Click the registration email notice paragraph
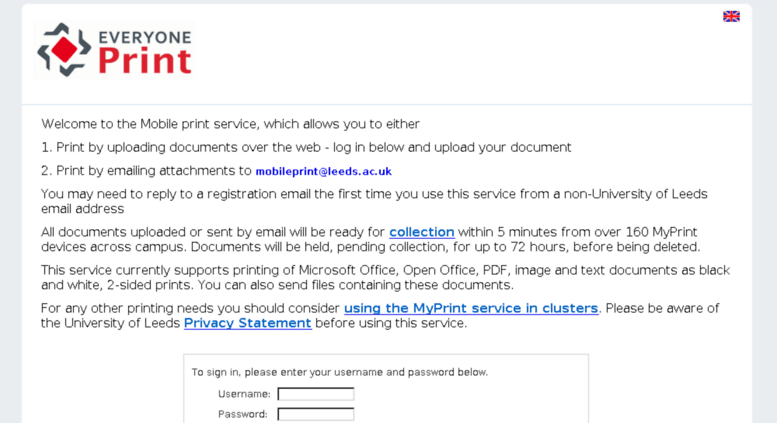The width and height of the screenshot is (777, 423). (374, 201)
